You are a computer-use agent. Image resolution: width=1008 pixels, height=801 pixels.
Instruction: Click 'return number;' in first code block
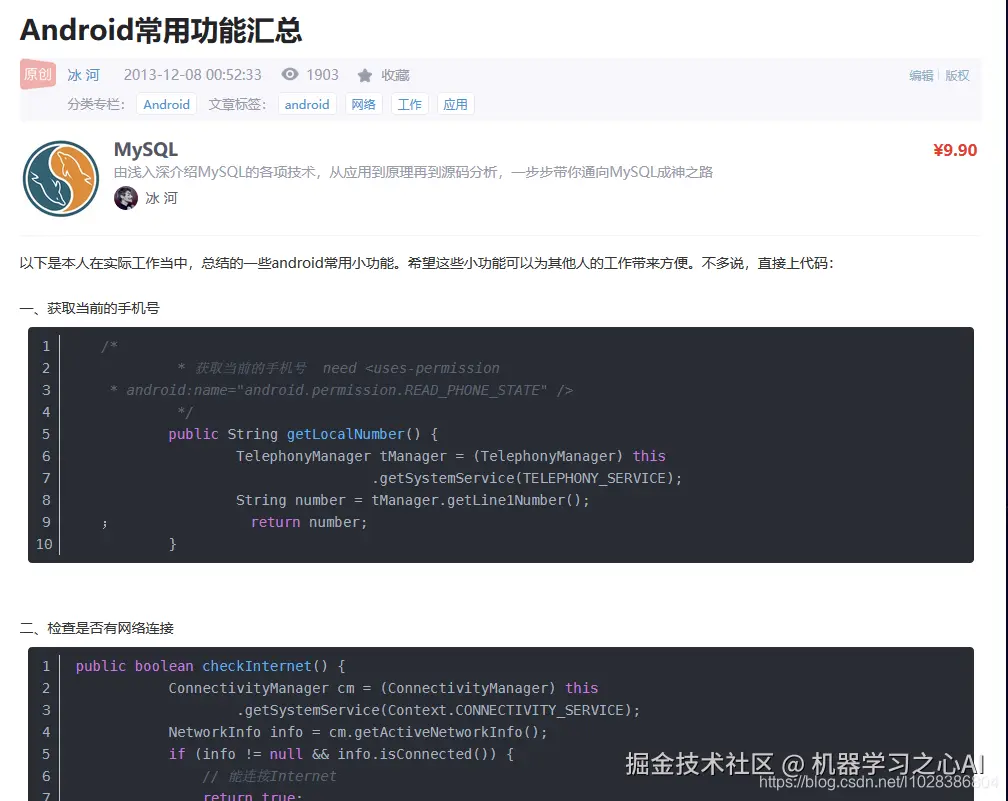tap(309, 522)
